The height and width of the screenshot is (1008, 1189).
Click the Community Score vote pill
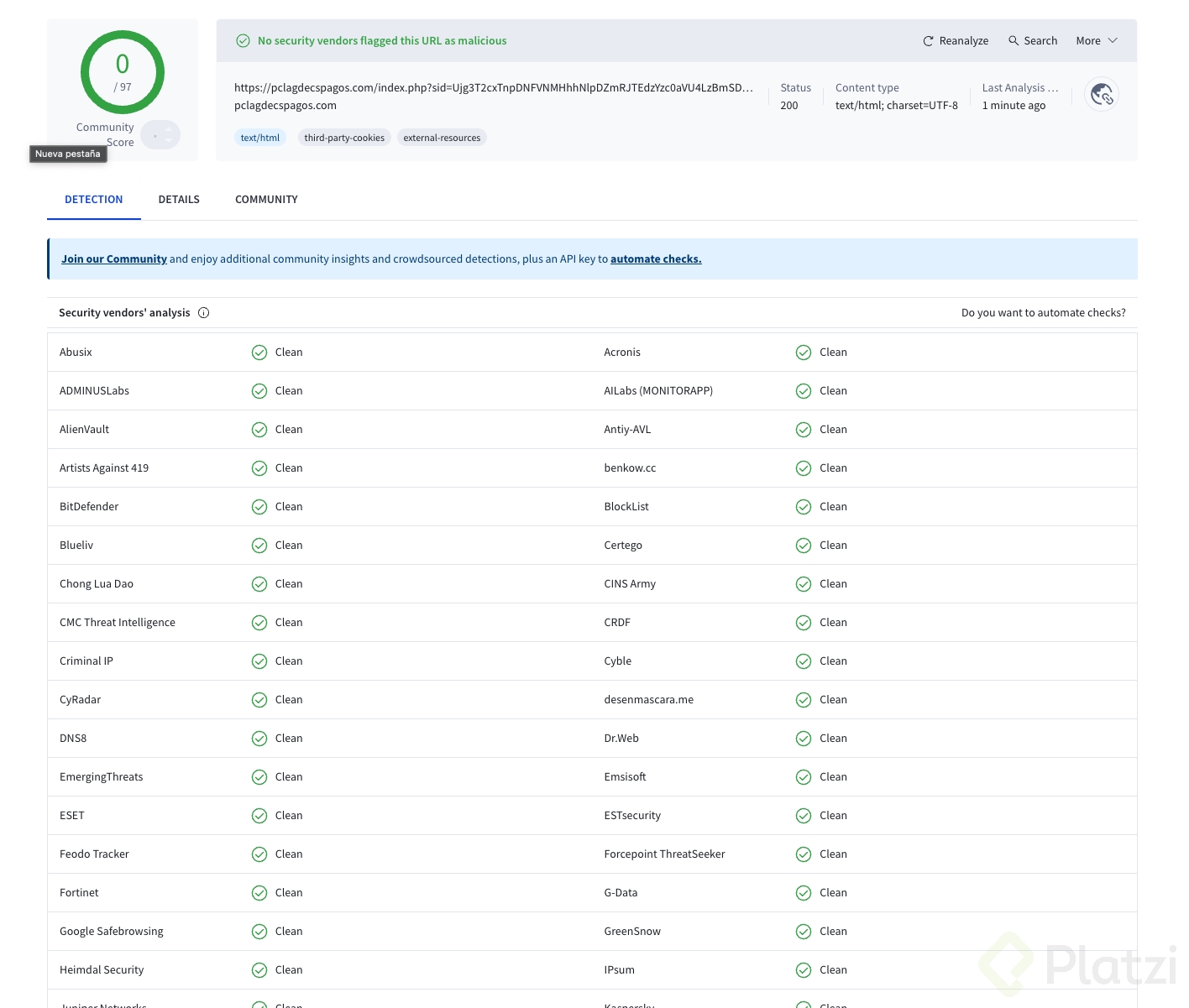160,135
